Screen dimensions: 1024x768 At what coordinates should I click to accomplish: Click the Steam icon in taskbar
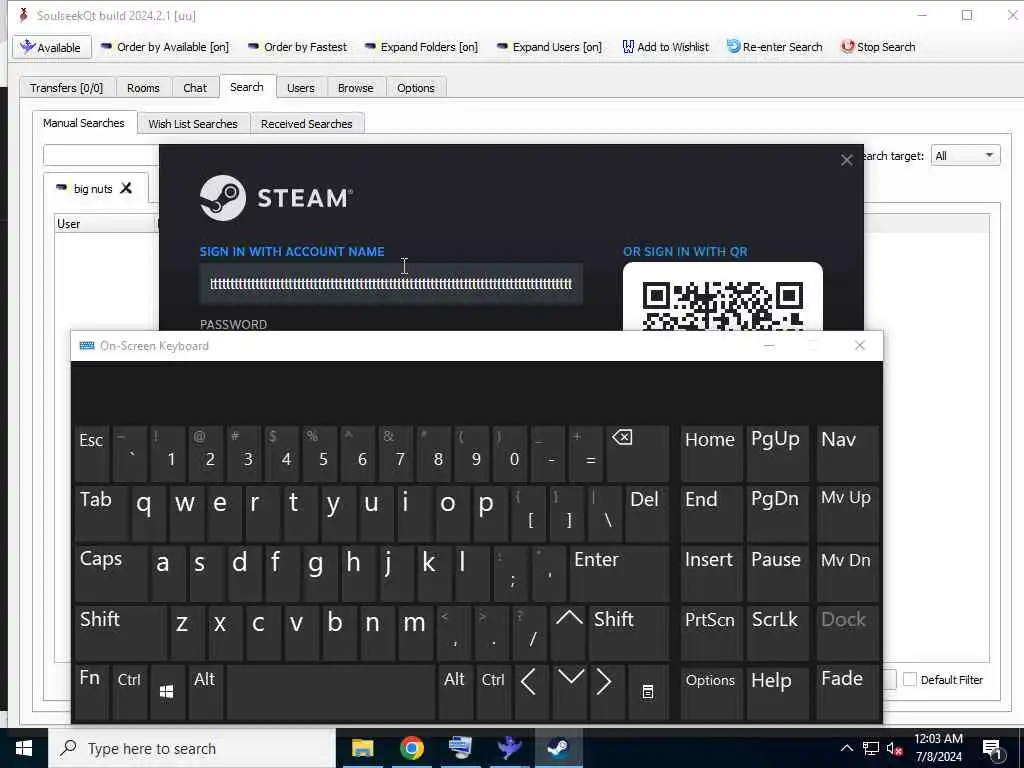tap(558, 748)
